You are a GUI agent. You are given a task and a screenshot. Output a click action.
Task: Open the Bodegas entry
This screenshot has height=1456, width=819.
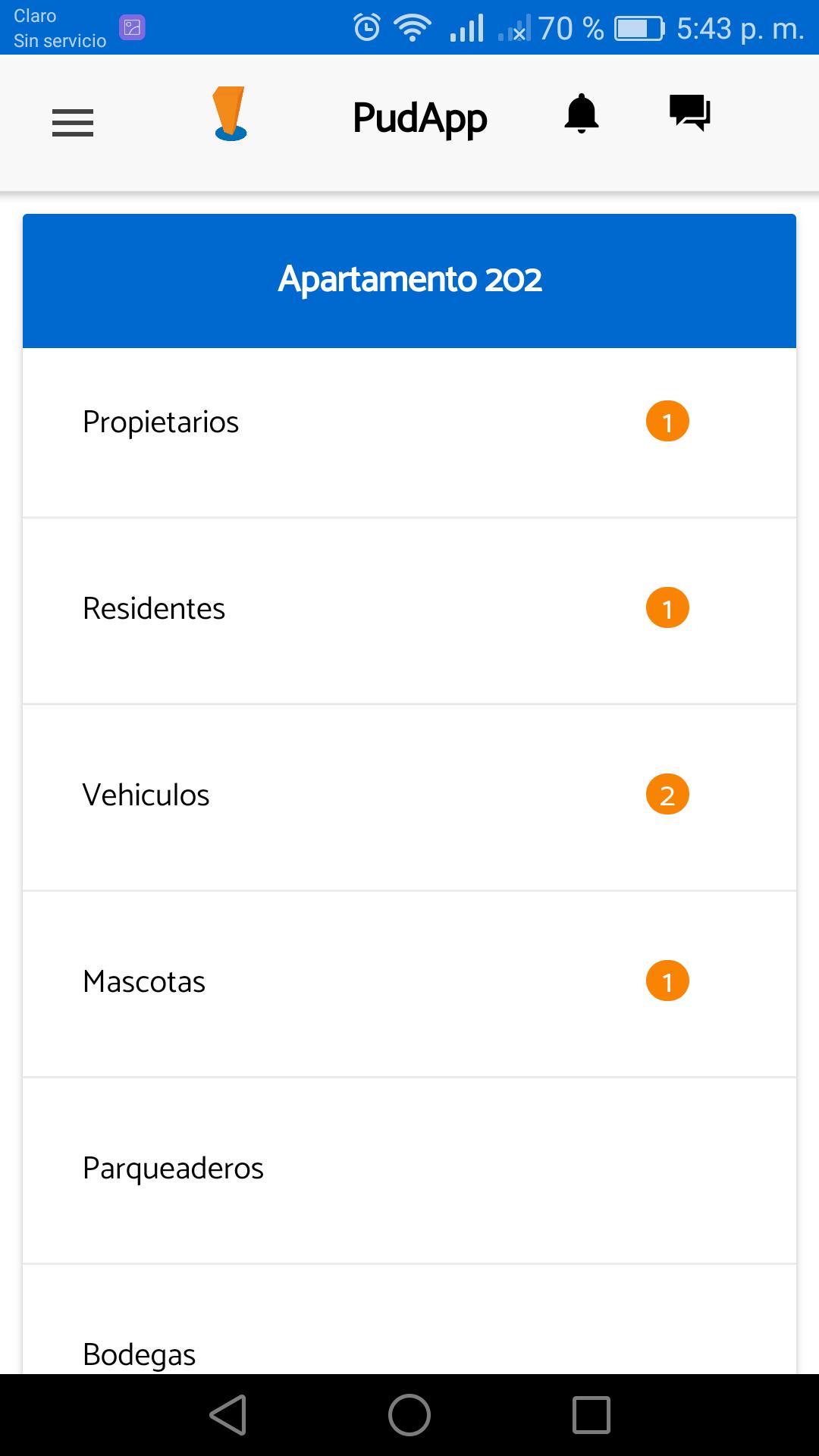coord(140,1354)
